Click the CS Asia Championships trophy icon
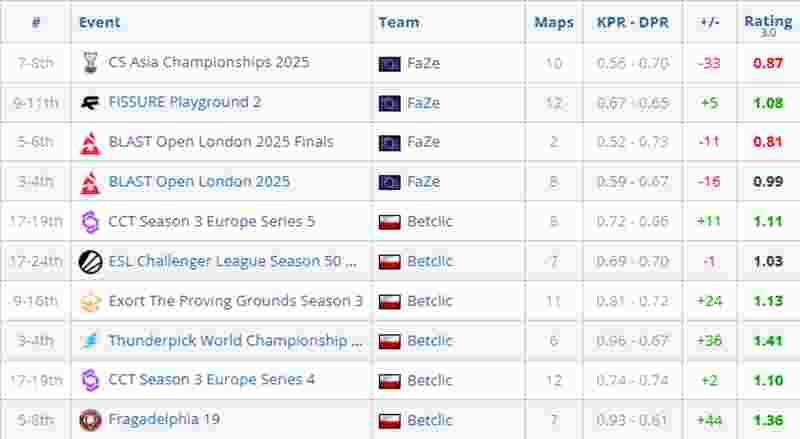 click(90, 63)
